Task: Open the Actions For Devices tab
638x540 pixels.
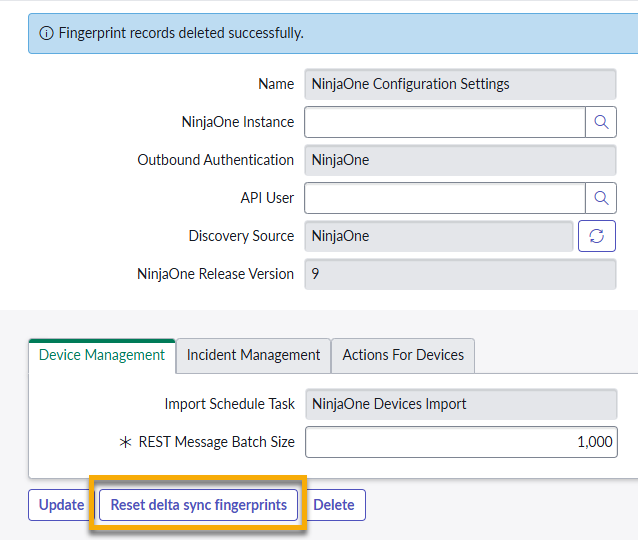Action: coord(403,355)
